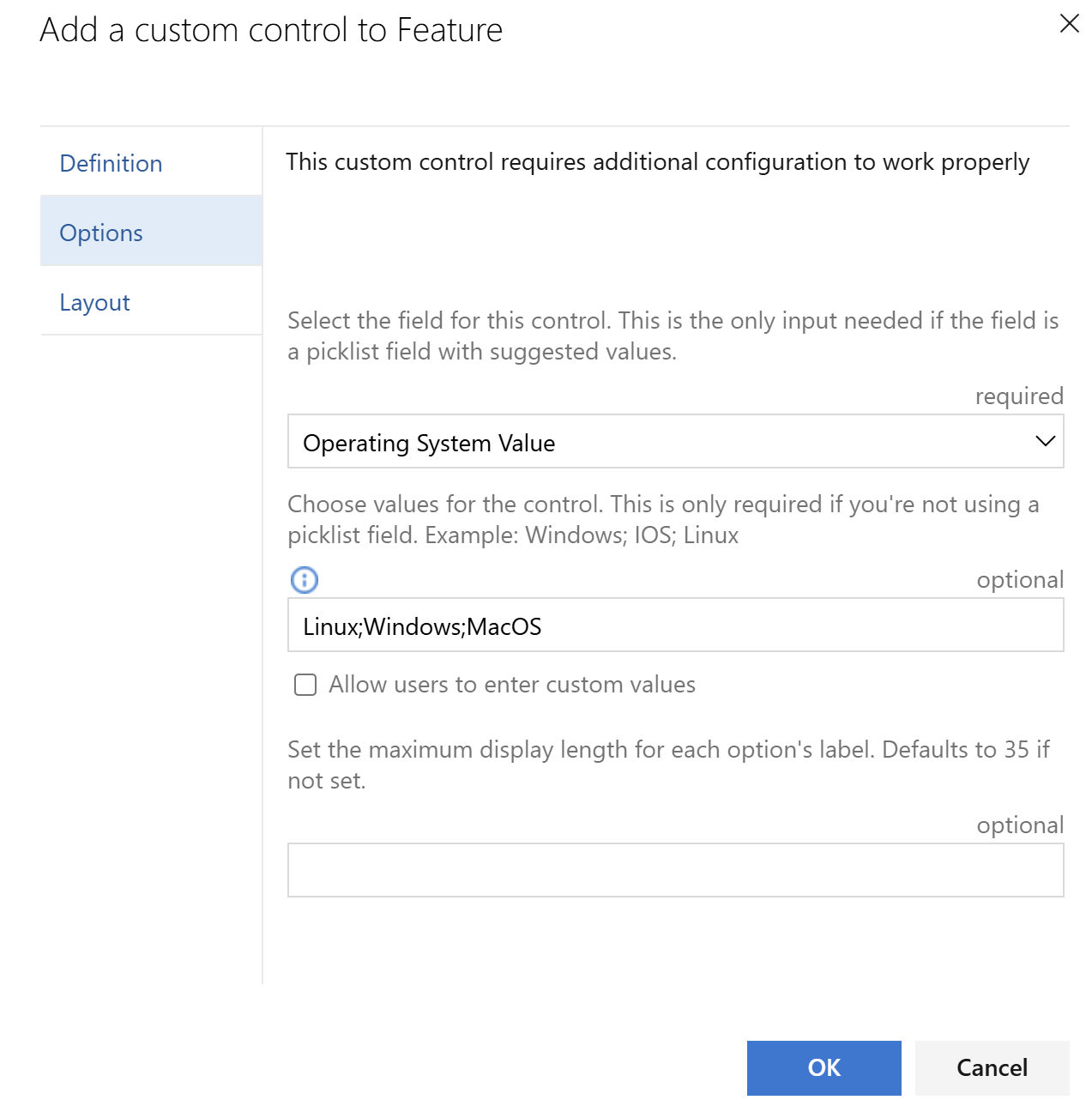Viewport: 1092px width, 1112px height.
Task: Click the Cancel button
Action: pyautogui.click(x=992, y=1067)
